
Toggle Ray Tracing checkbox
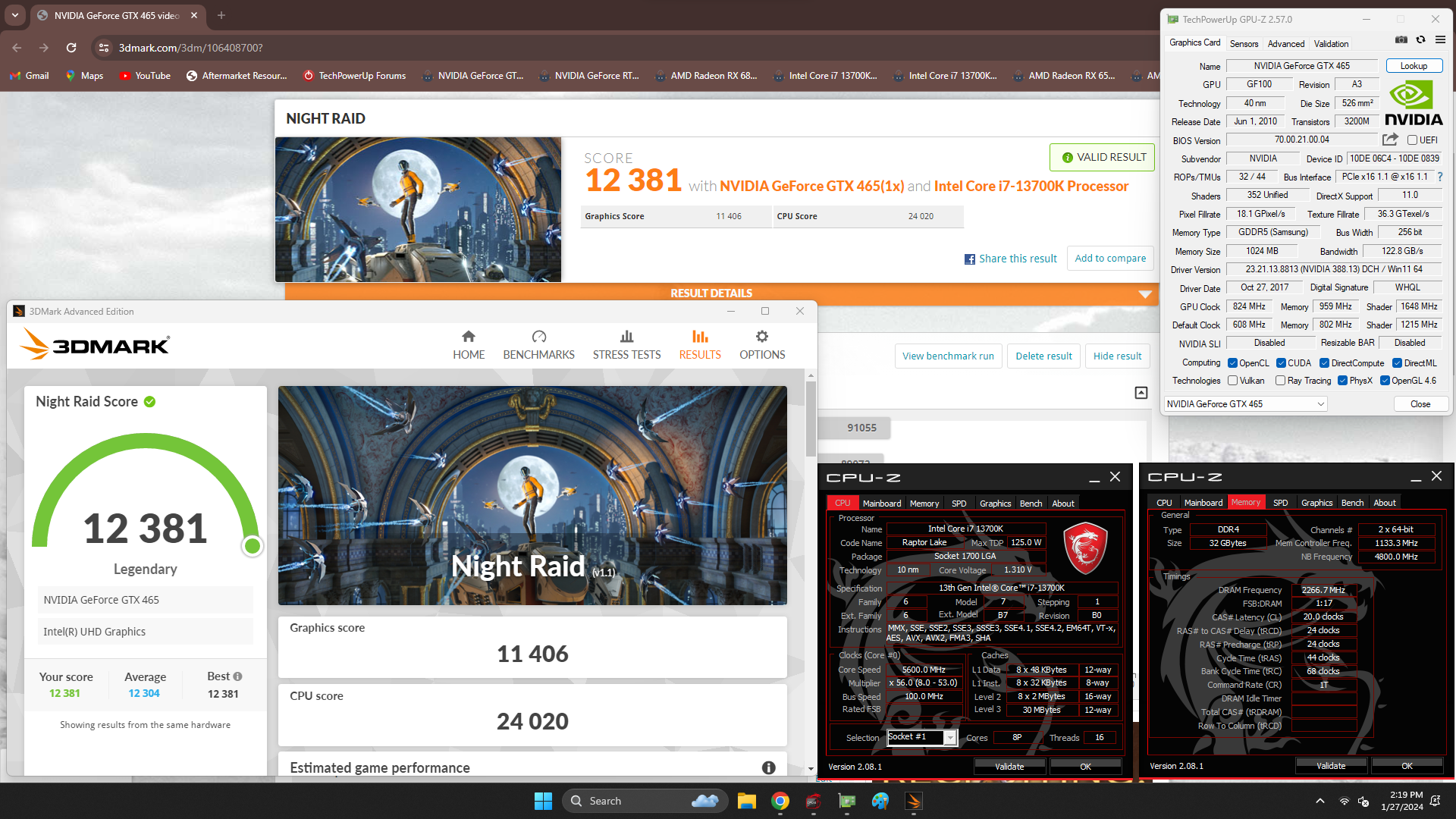(x=1281, y=381)
